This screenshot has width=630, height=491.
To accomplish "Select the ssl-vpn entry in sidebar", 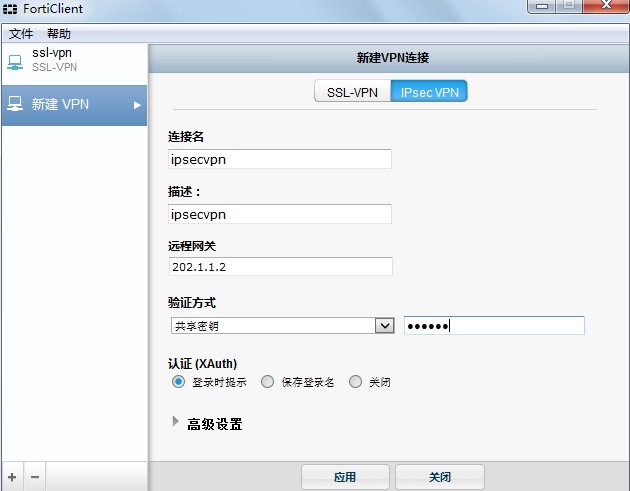I will (x=75, y=62).
